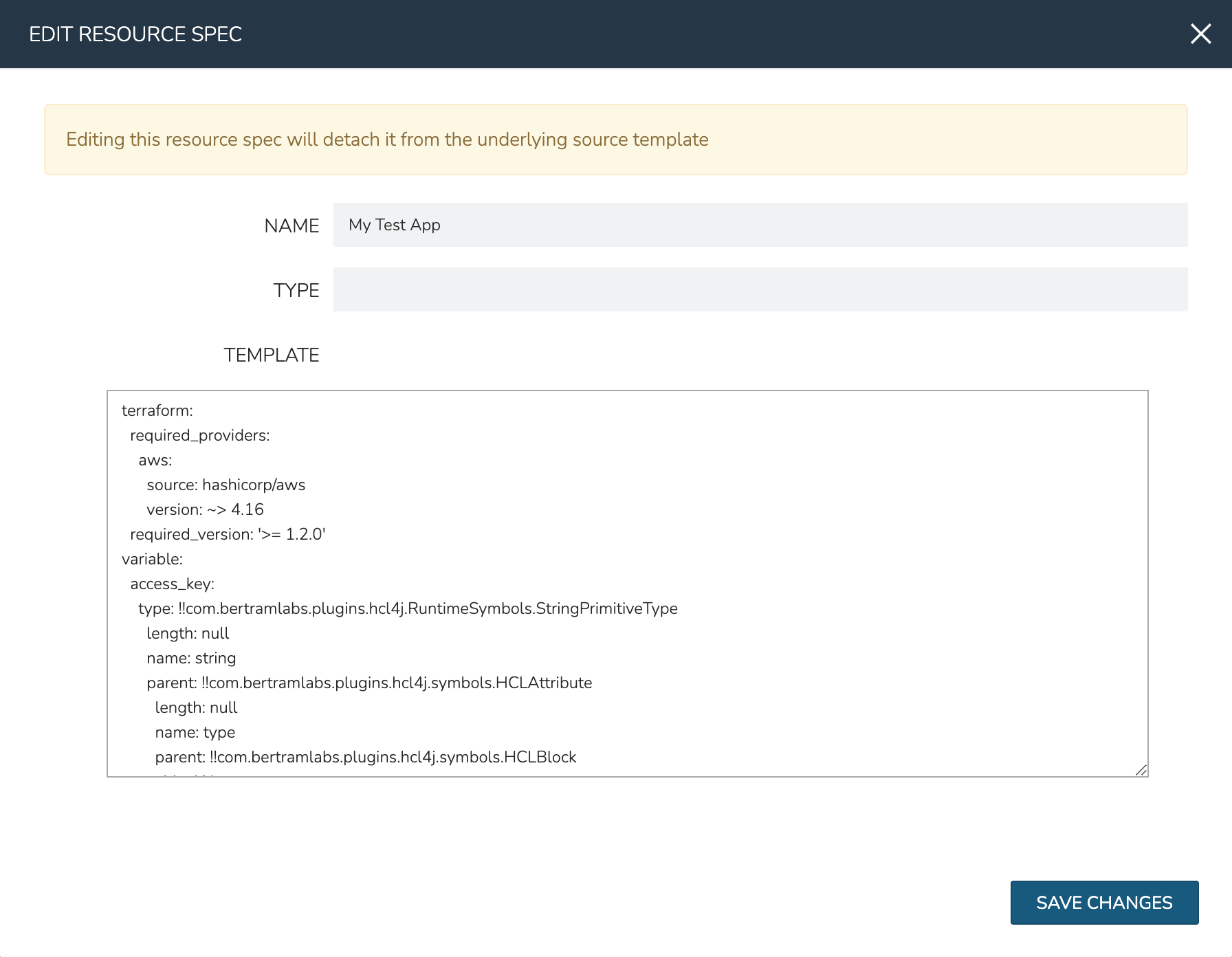
Task: Click the HCLAttribute parent line
Action: pyautogui.click(x=369, y=683)
